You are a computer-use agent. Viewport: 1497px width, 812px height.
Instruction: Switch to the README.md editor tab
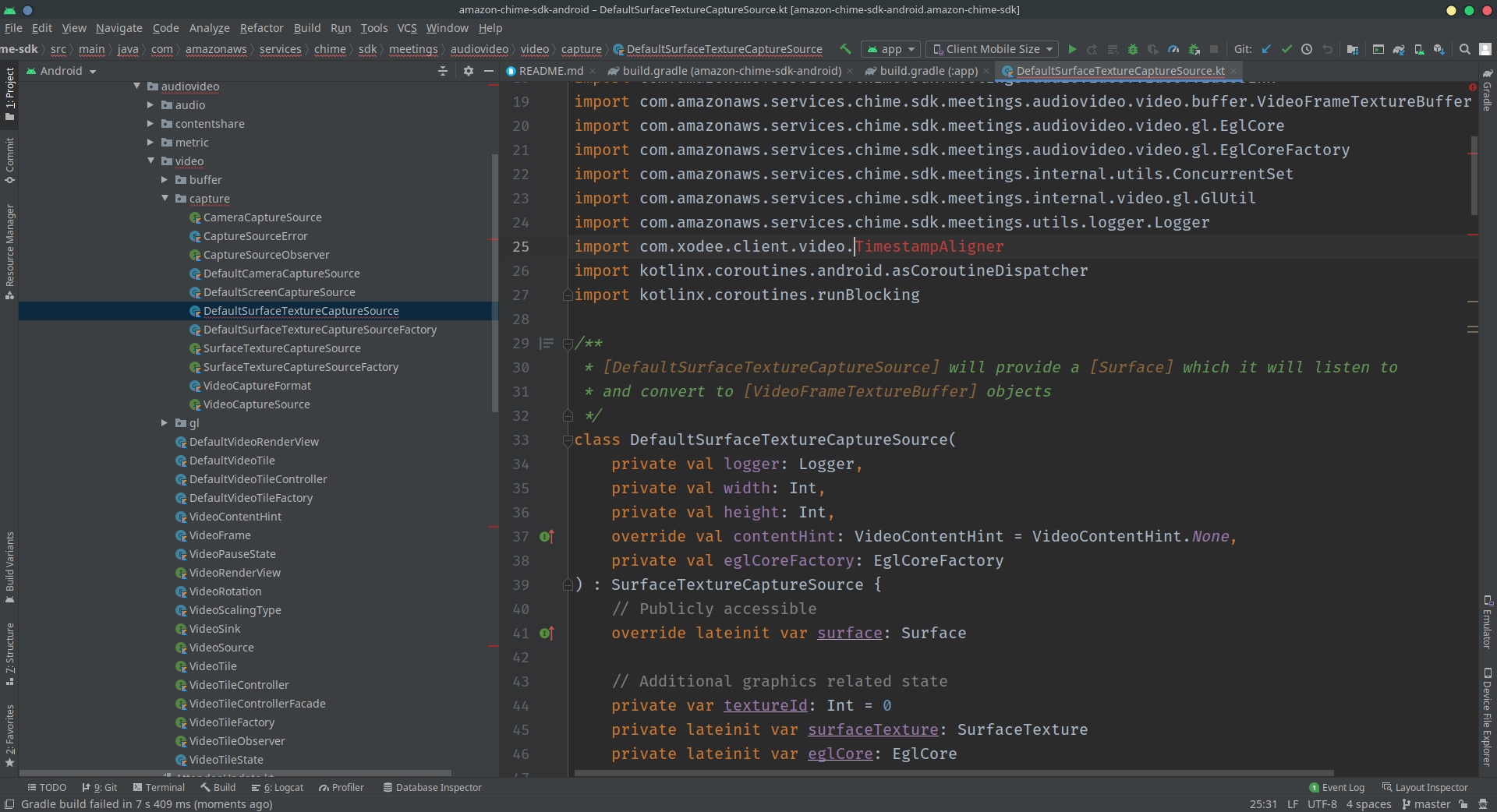pos(551,71)
